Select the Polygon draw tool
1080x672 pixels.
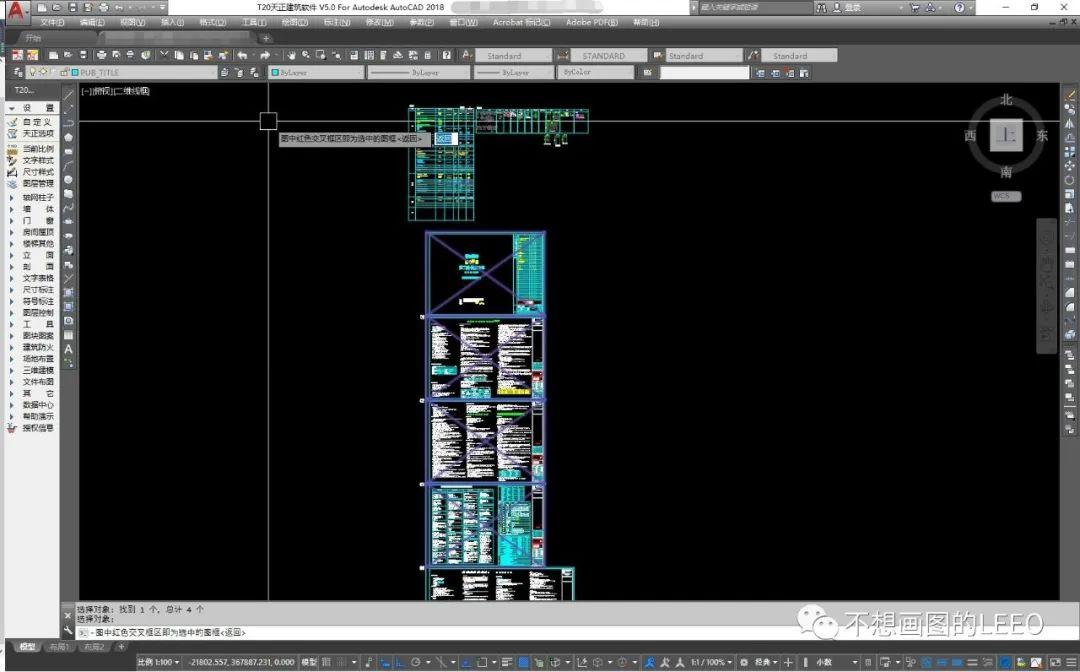pos(68,137)
